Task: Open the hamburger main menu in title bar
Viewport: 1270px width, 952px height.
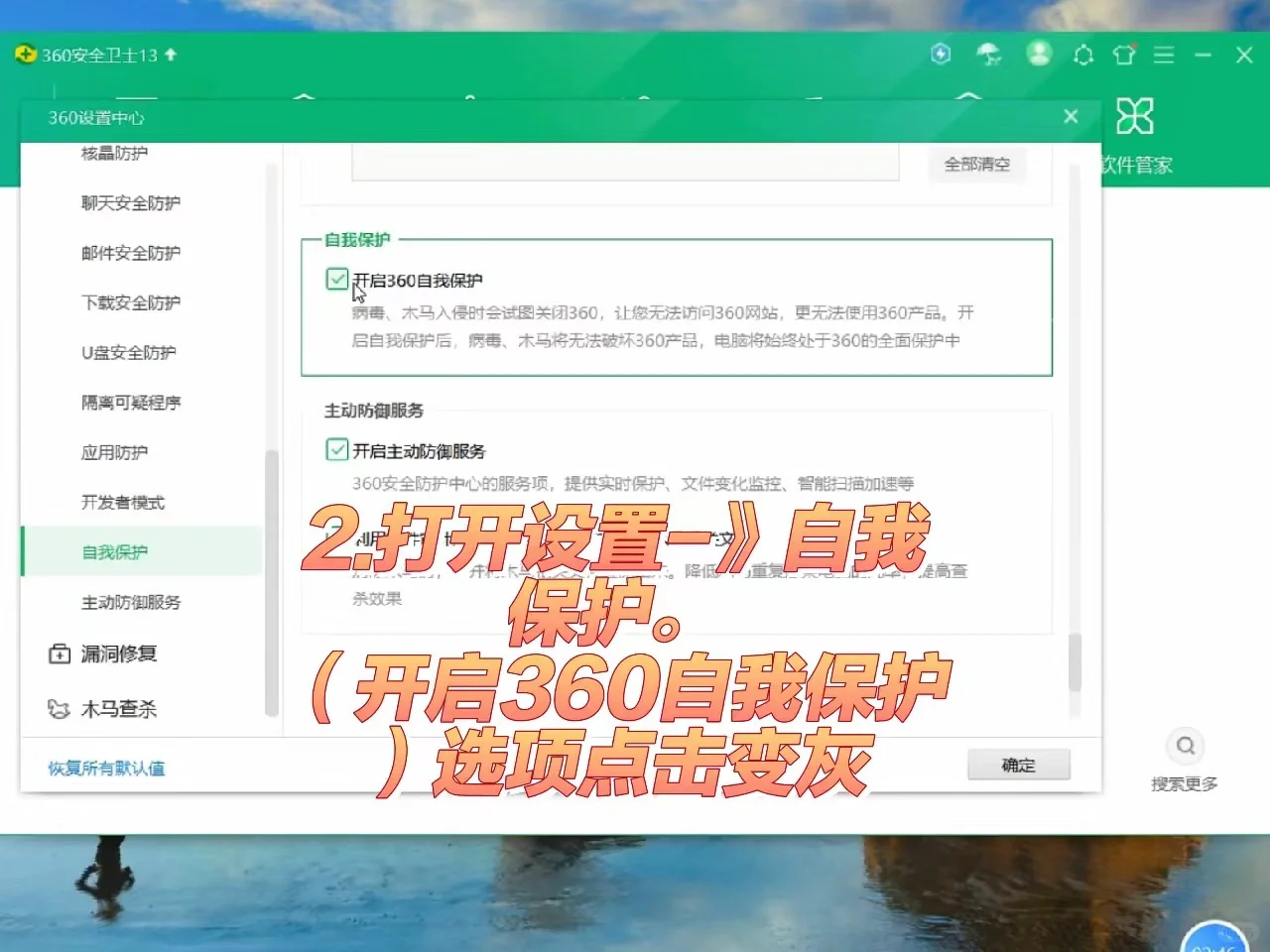Action: (1164, 55)
